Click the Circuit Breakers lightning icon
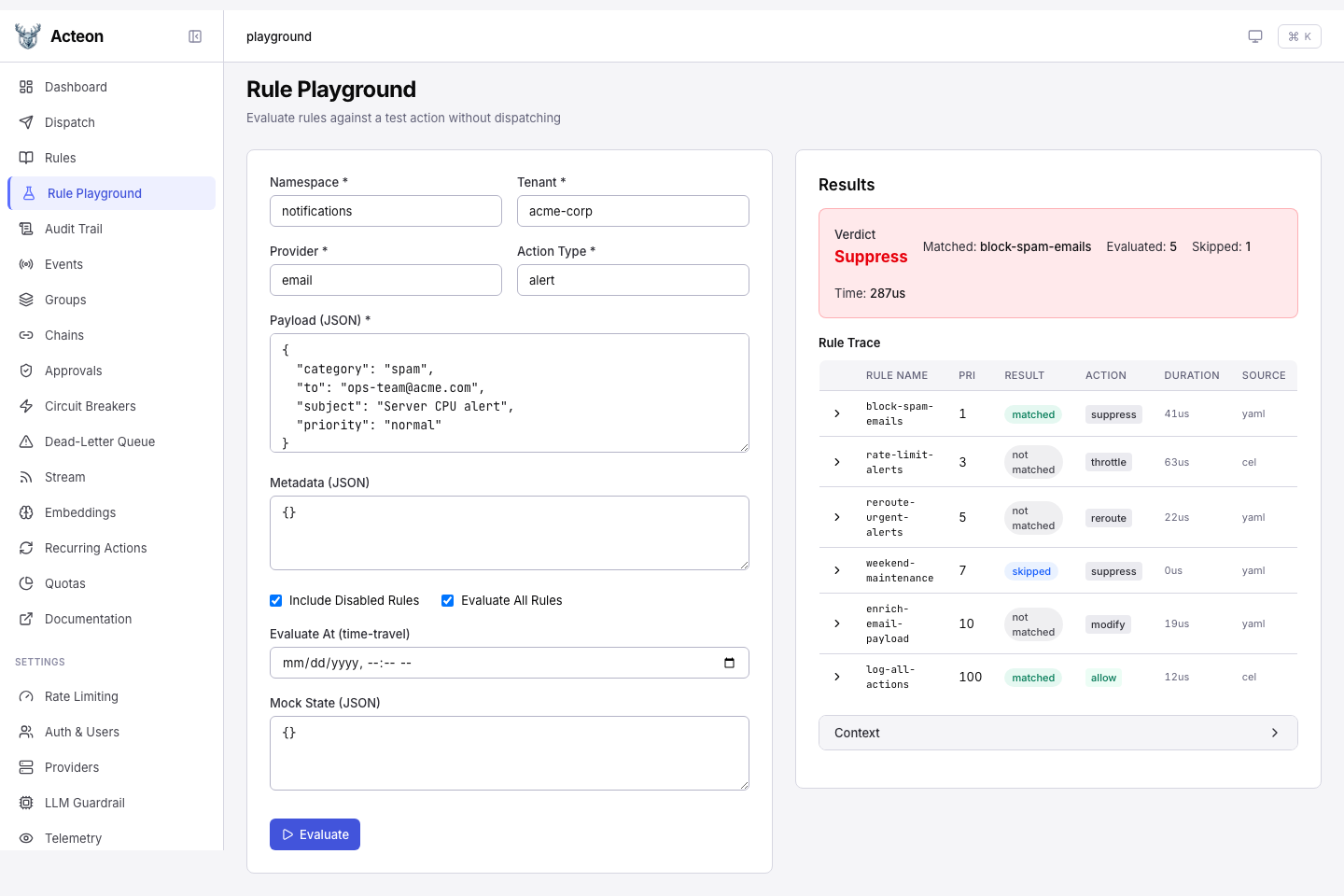Screen dimensions: 1344x896 point(26,406)
